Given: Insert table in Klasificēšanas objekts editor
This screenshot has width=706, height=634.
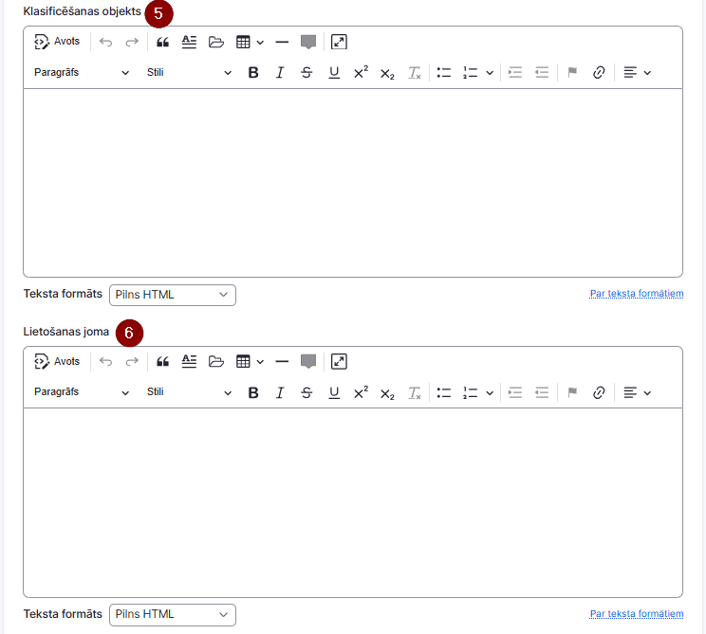Looking at the screenshot, I should pyautogui.click(x=243, y=42).
